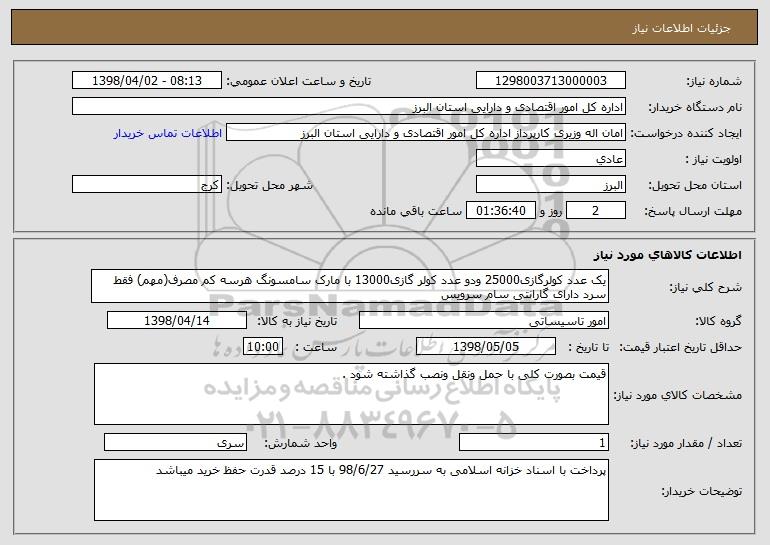Click the buyer notes box about اسناد خزانه اسلامی
This screenshot has width=770, height=545.
[x=351, y=490]
